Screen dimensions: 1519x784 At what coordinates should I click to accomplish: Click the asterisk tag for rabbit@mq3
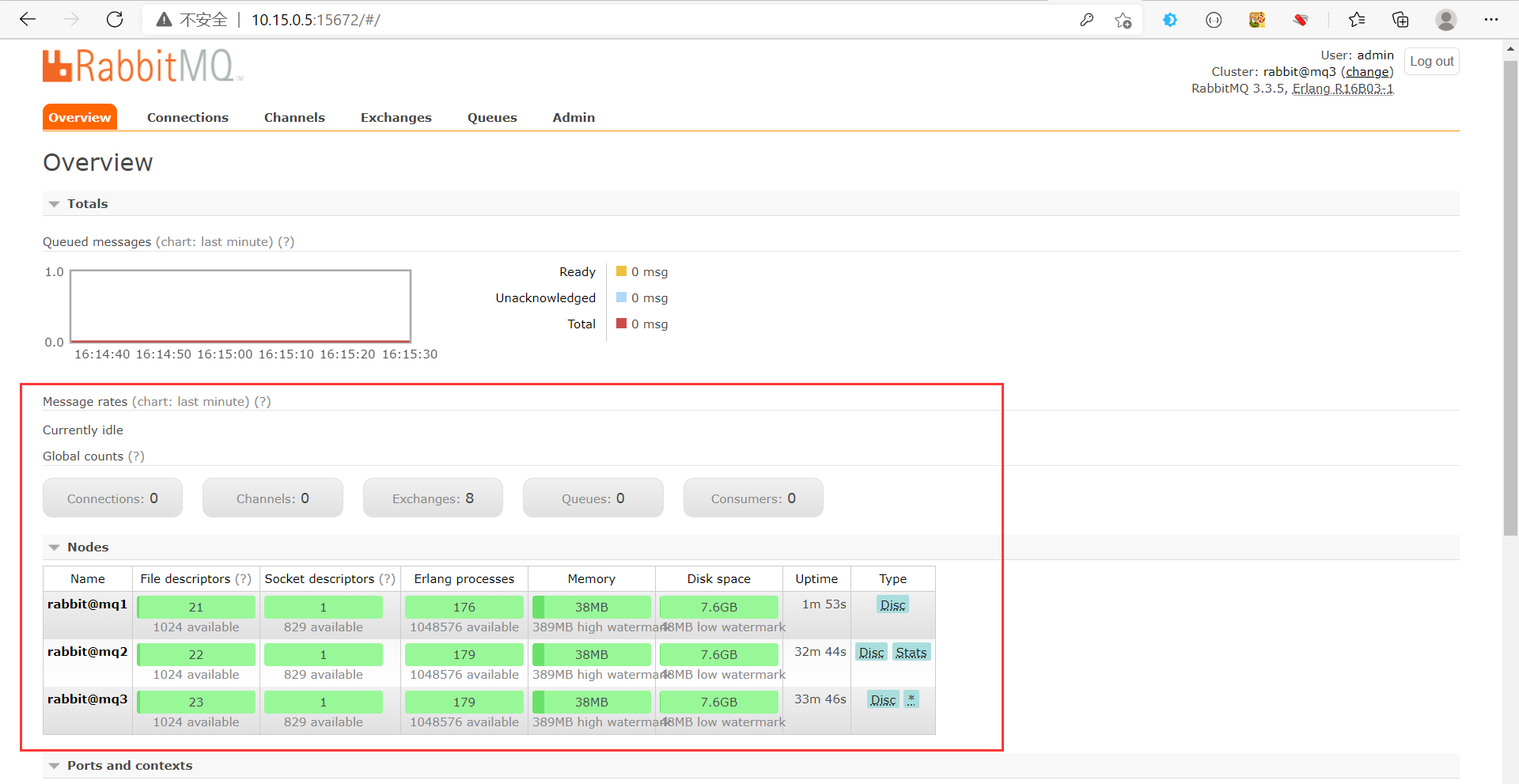(911, 700)
